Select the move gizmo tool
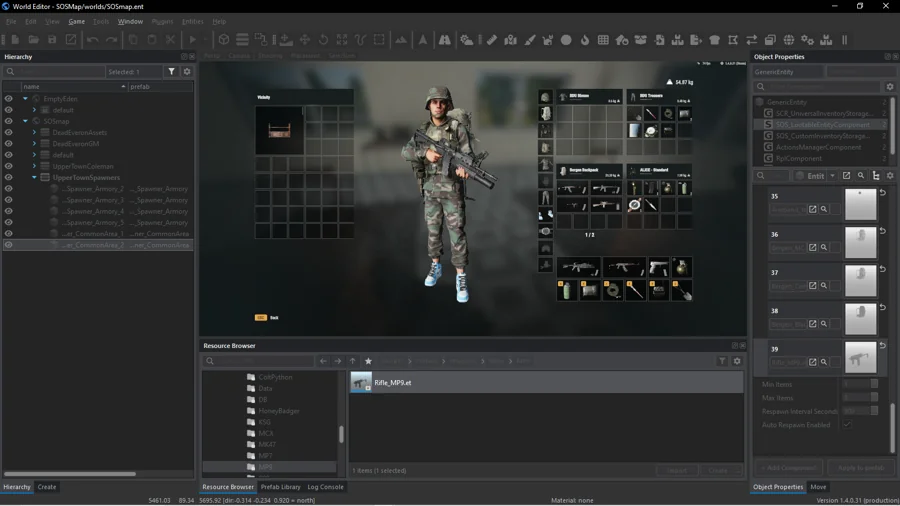This screenshot has height=506, width=900. click(305, 40)
